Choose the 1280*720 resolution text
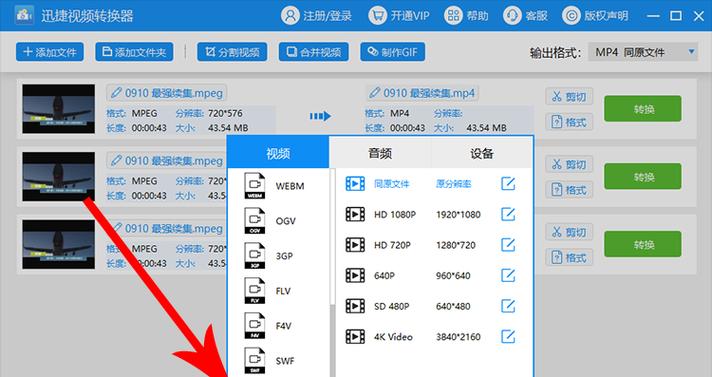The height and width of the screenshot is (377, 712). point(455,245)
